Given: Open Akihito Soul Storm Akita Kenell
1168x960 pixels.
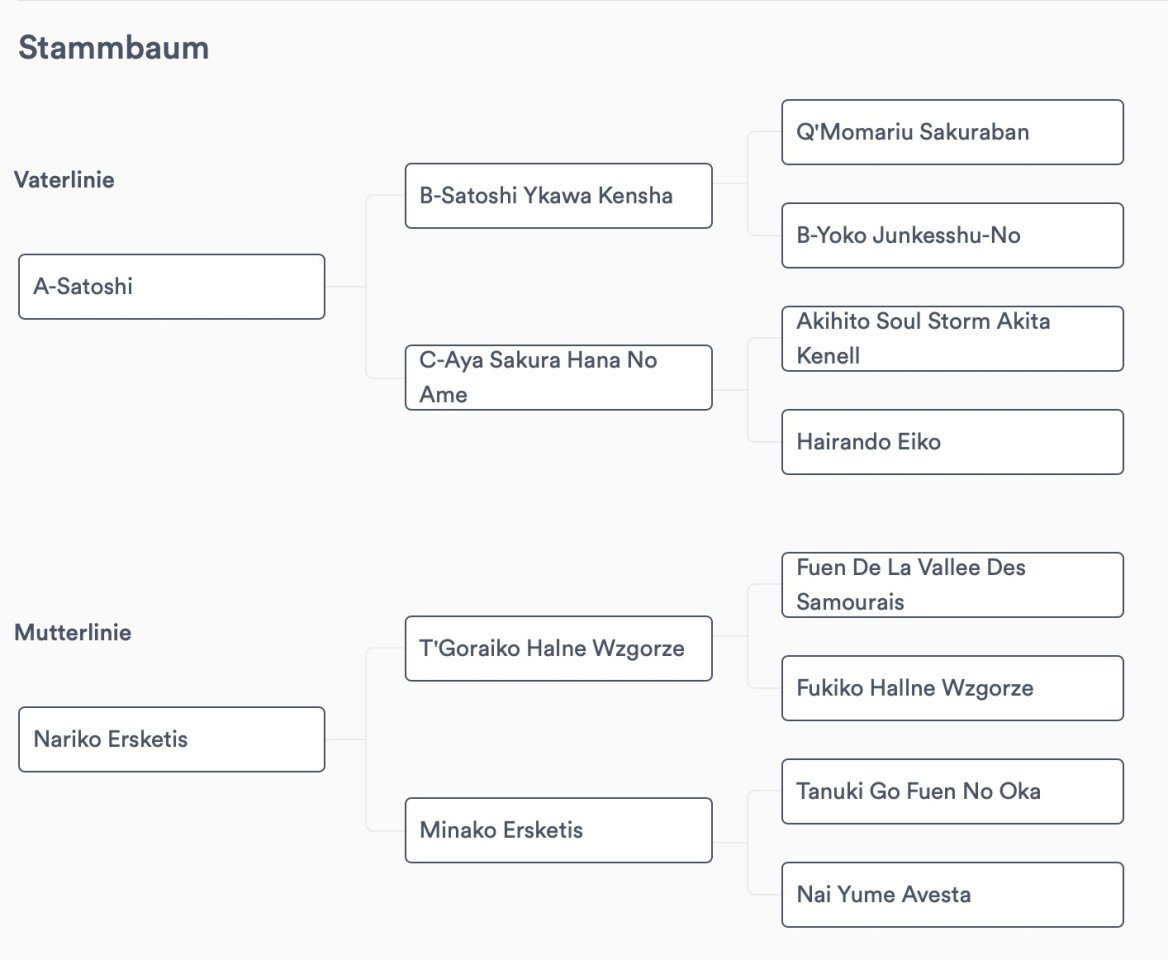Looking at the screenshot, I should [x=952, y=339].
